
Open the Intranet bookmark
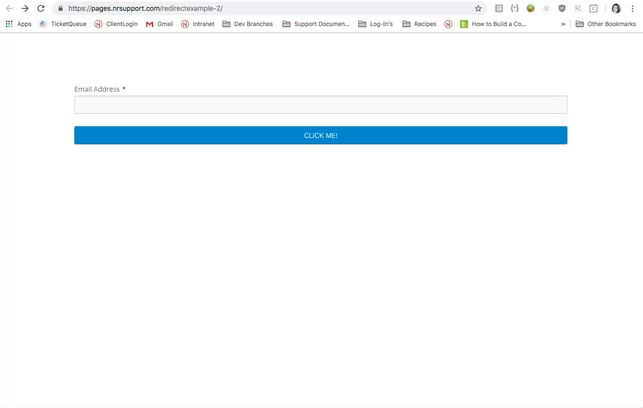click(198, 24)
